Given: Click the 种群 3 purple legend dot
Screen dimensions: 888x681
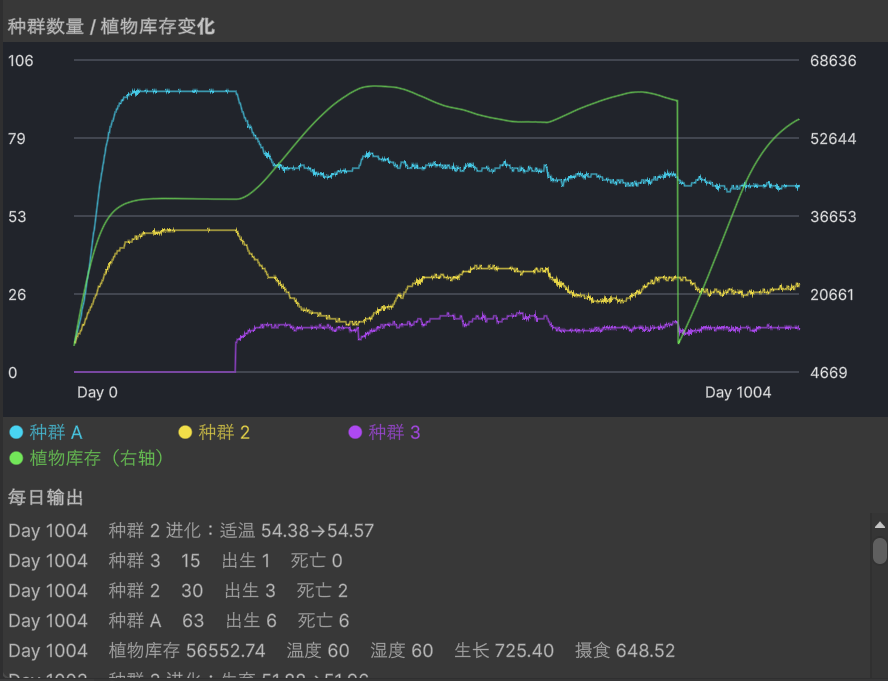Looking at the screenshot, I should tap(355, 432).
